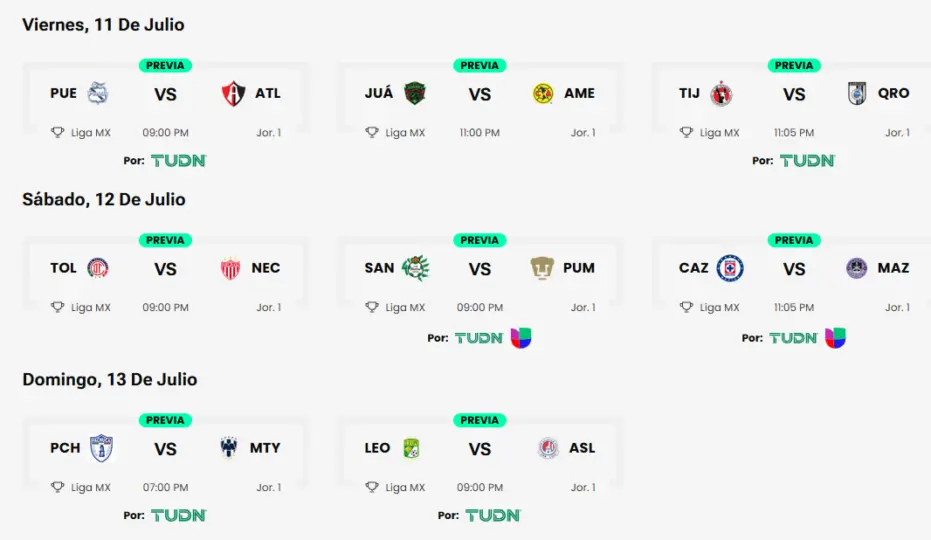Screen dimensions: 931x540
Task: Click the Tijuana Xolos crest
Action: [x=721, y=94]
